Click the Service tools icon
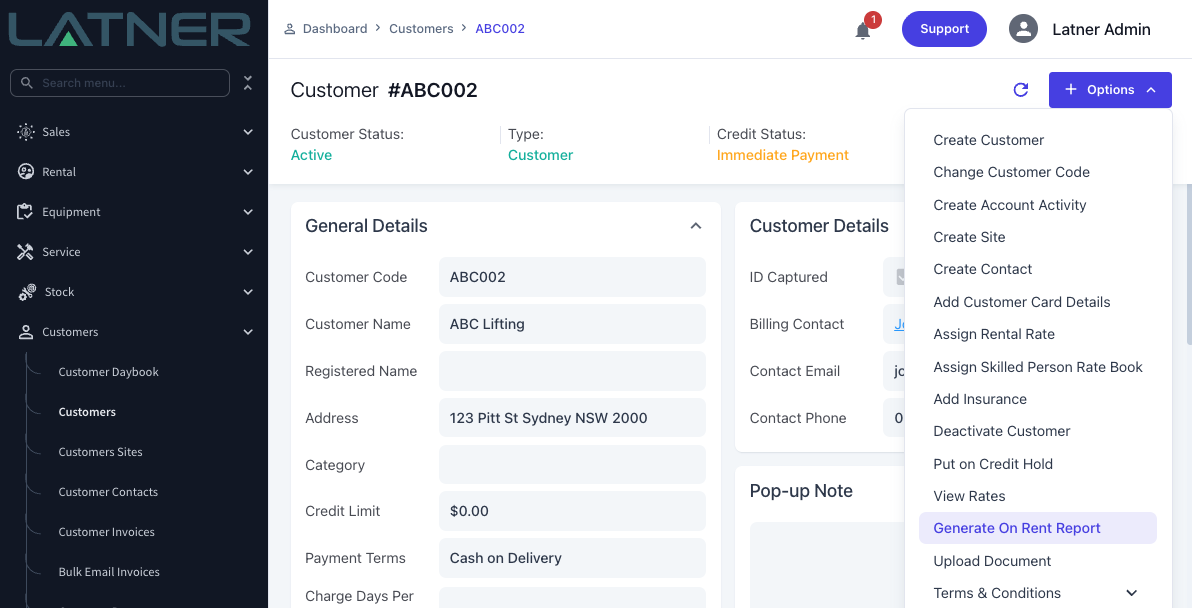 pyautogui.click(x=26, y=252)
